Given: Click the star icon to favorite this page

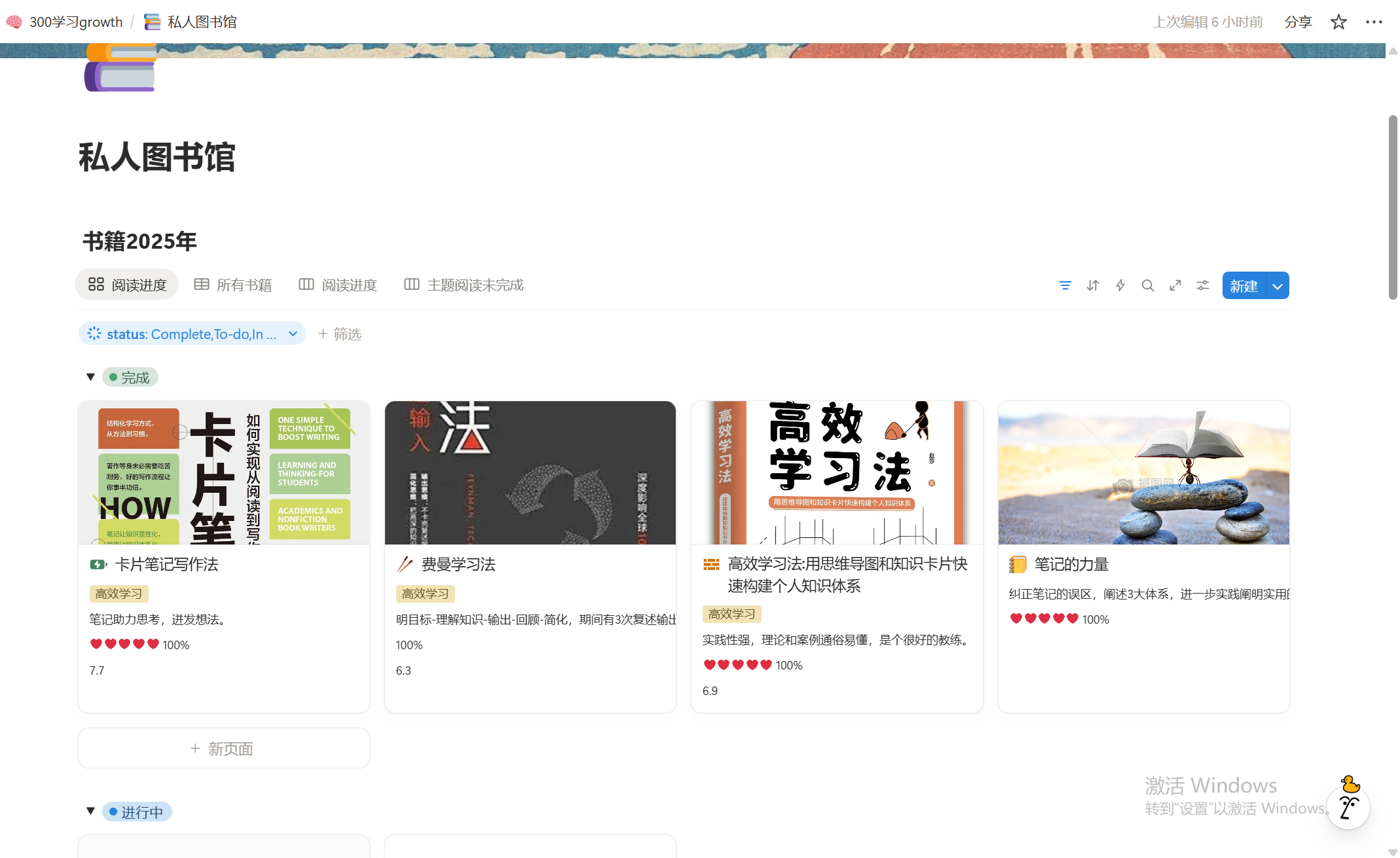Looking at the screenshot, I should (1338, 22).
